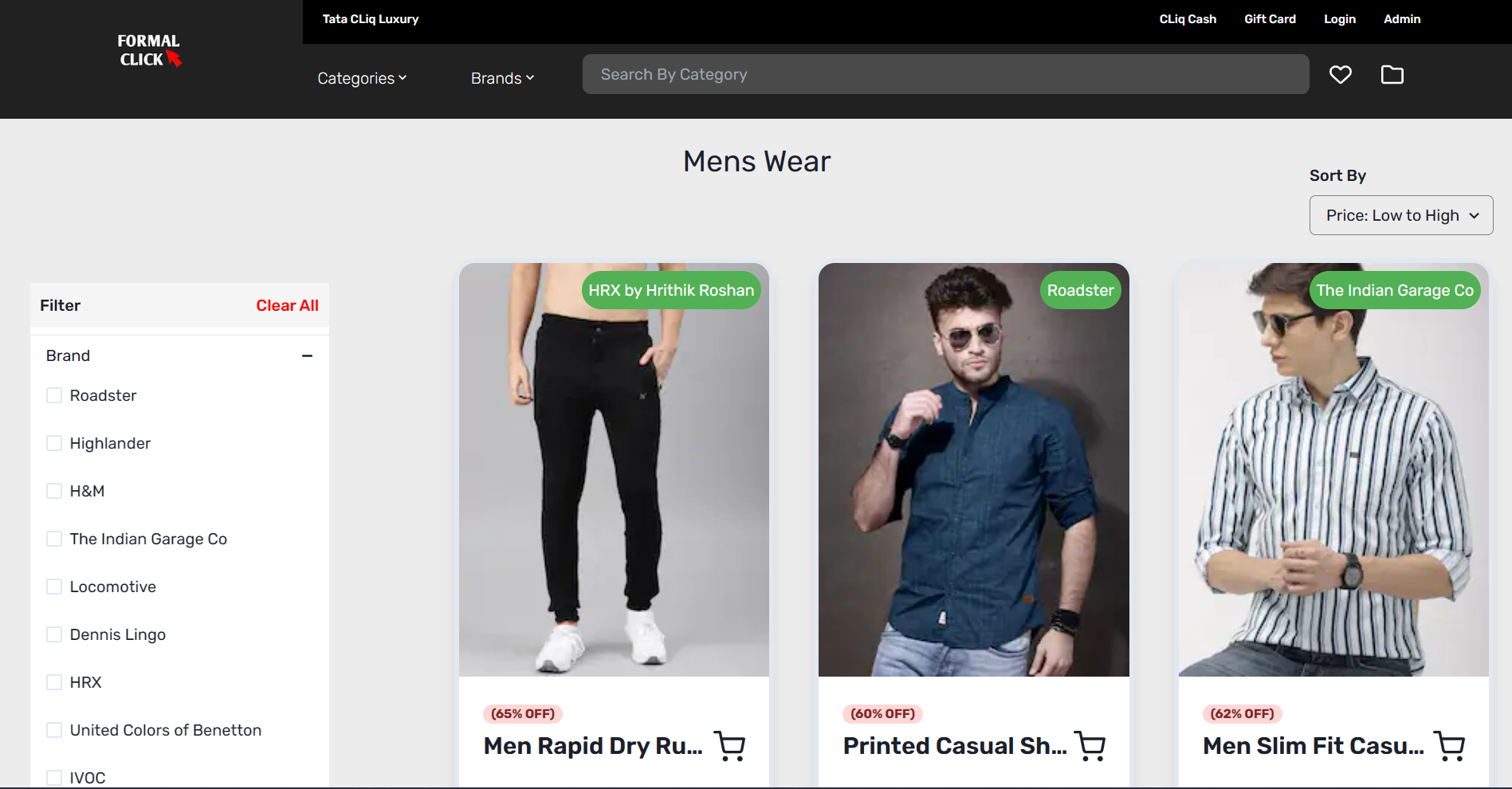Click the green Roadster brand badge
Viewport: 1512px width, 789px height.
(1080, 290)
